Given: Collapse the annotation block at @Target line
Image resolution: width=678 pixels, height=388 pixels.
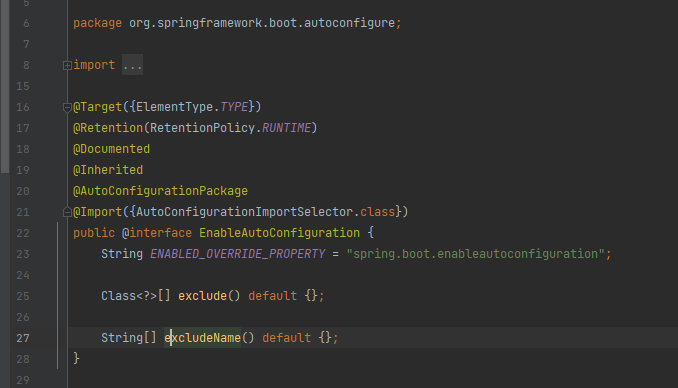Looking at the screenshot, I should [x=67, y=107].
